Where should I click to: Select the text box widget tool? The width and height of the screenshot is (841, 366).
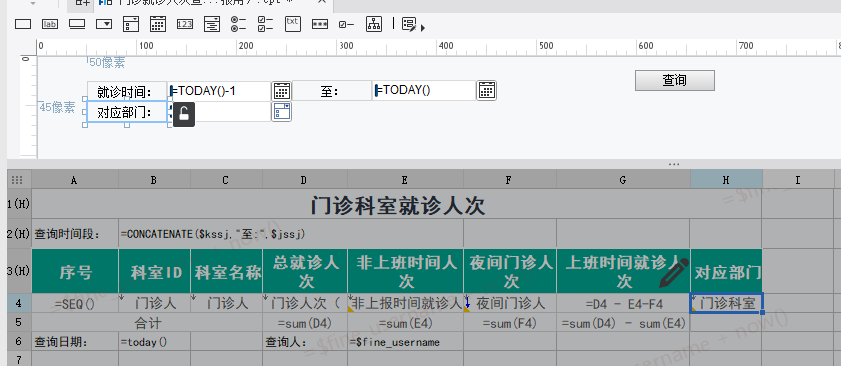pyautogui.click(x=23, y=24)
